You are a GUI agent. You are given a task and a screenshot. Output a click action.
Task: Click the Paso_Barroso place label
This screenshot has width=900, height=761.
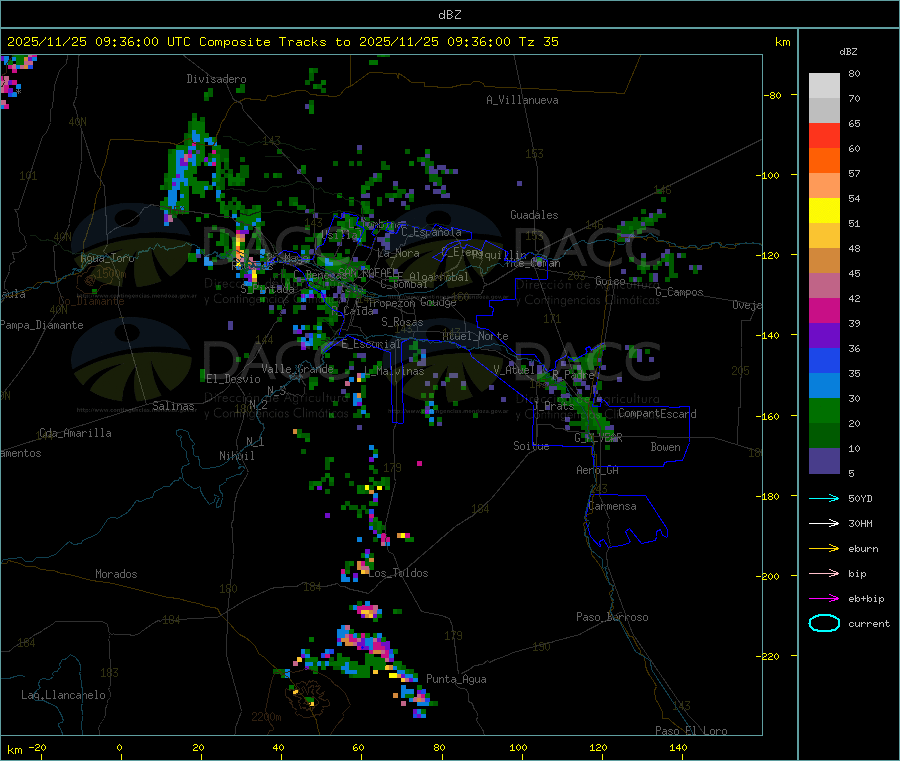[x=612, y=617]
